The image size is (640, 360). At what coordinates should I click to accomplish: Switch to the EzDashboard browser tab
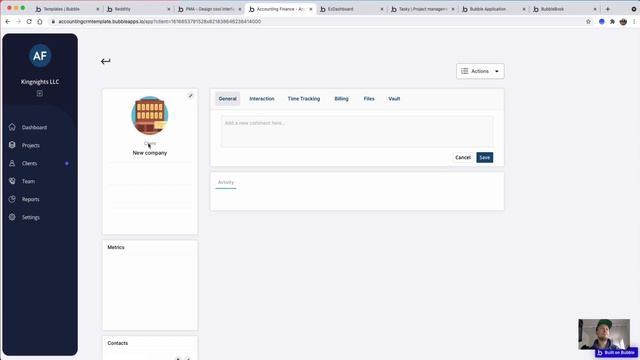(351, 9)
